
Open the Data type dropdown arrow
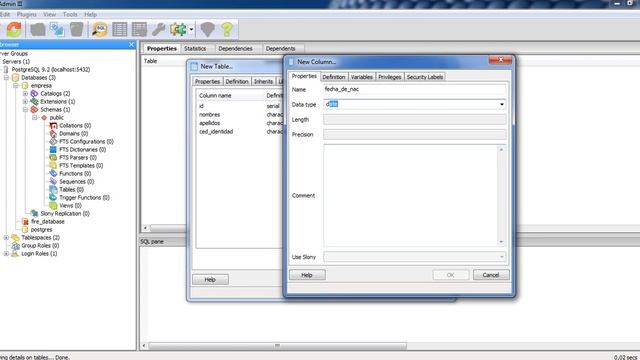502,104
